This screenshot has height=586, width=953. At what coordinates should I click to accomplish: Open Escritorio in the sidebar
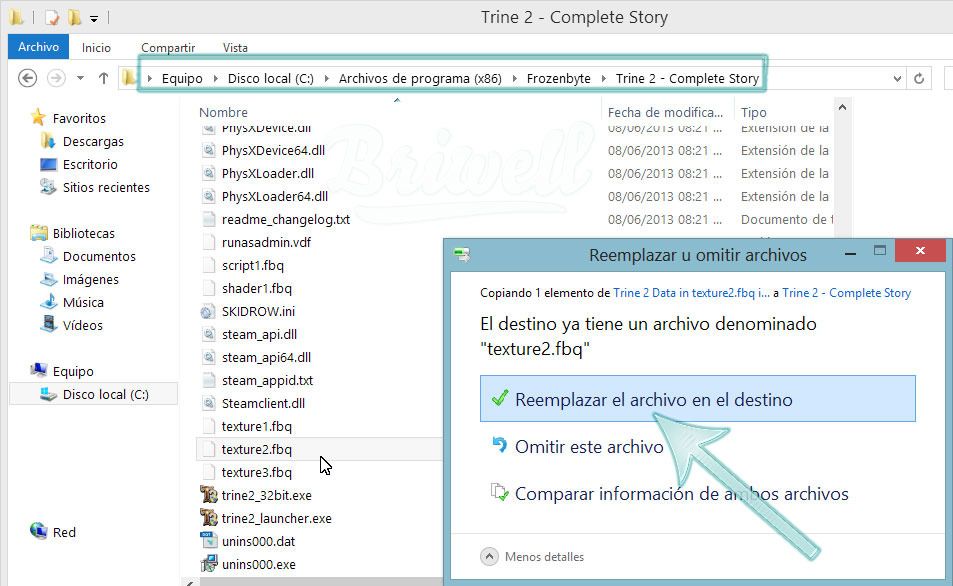(90, 164)
